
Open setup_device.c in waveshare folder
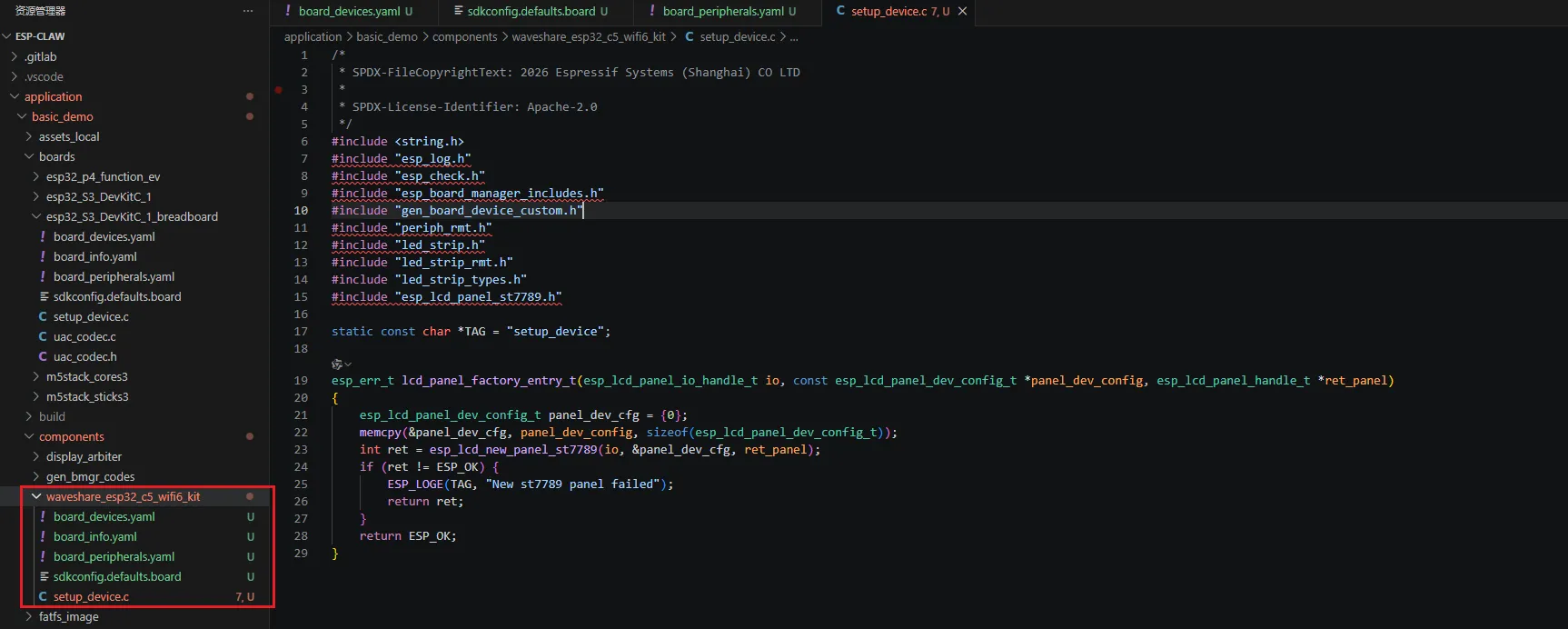[x=91, y=597]
